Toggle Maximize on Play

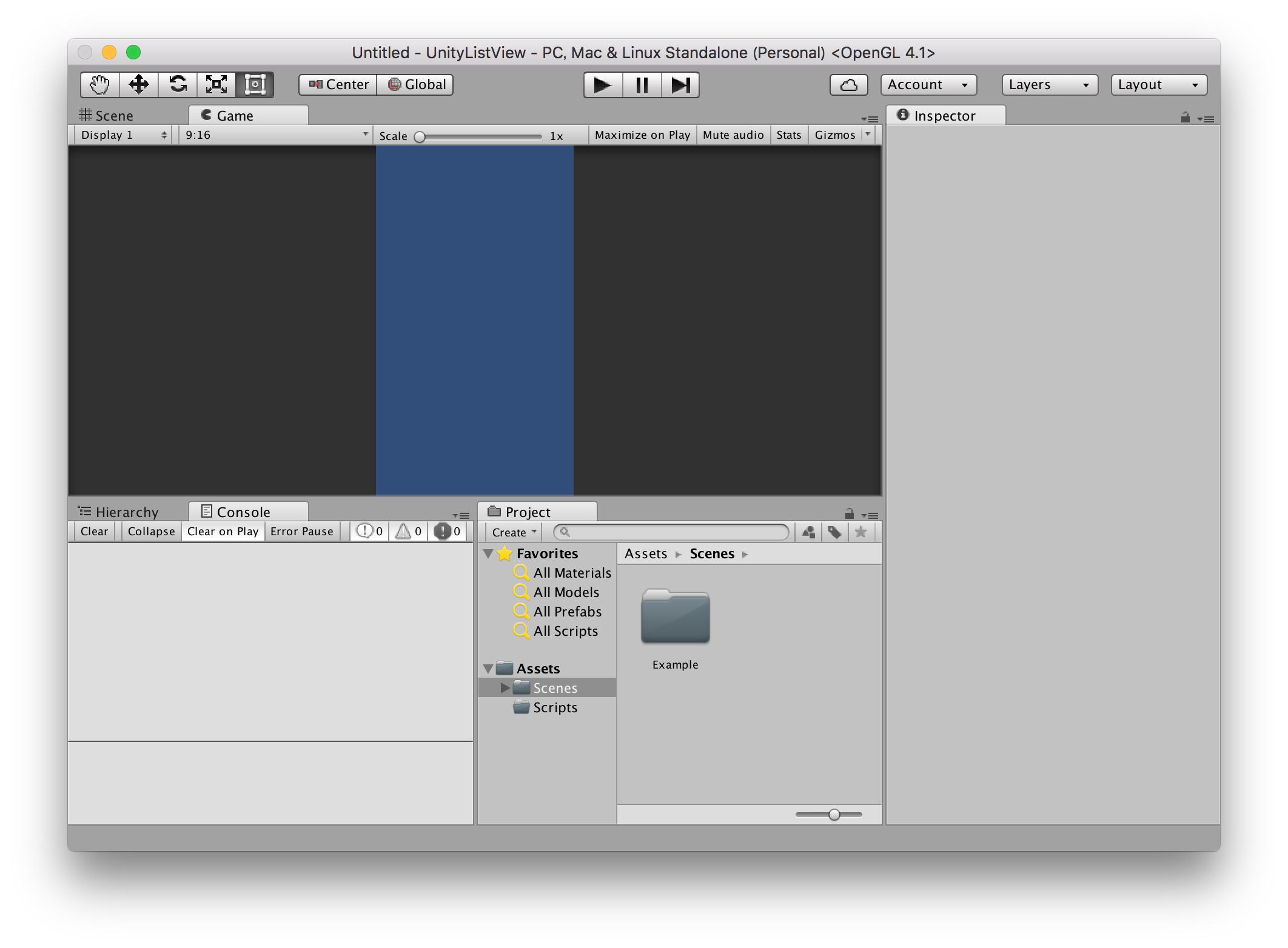pyautogui.click(x=642, y=135)
